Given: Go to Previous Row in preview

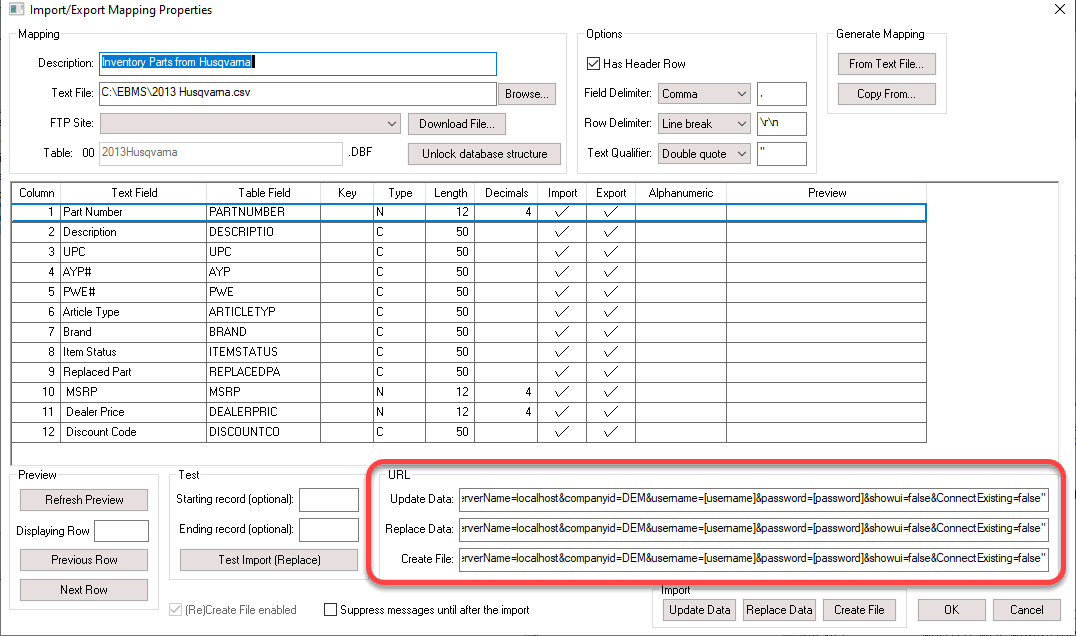Looking at the screenshot, I should [84, 560].
